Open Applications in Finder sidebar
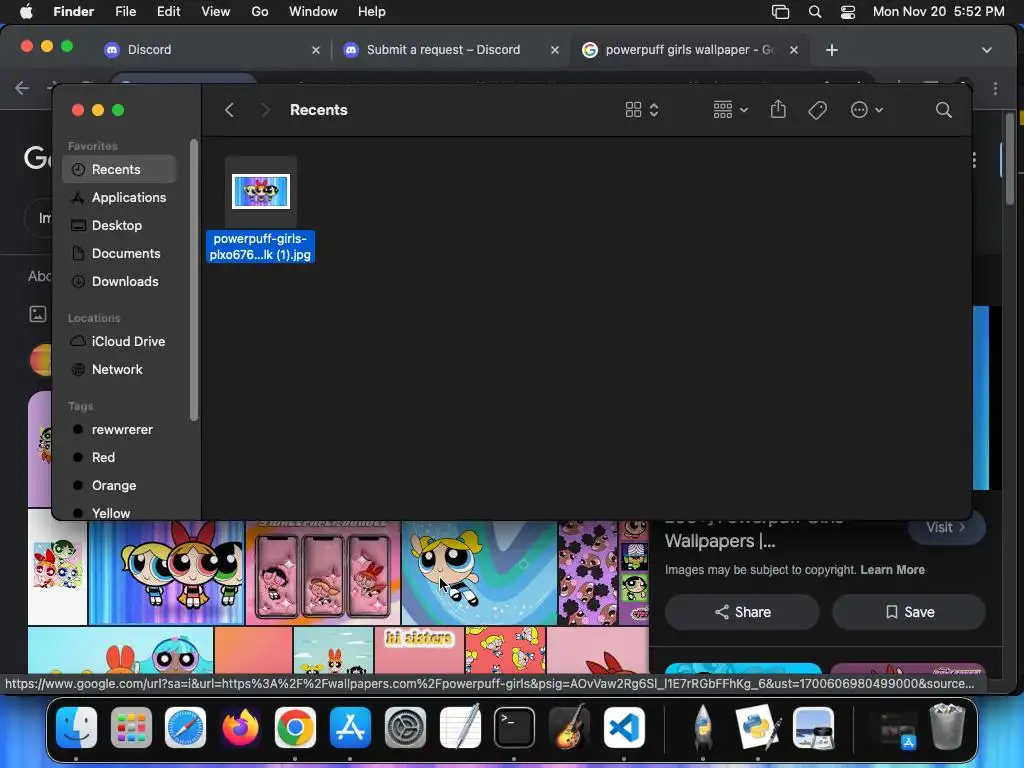The width and height of the screenshot is (1024, 768). click(120, 197)
